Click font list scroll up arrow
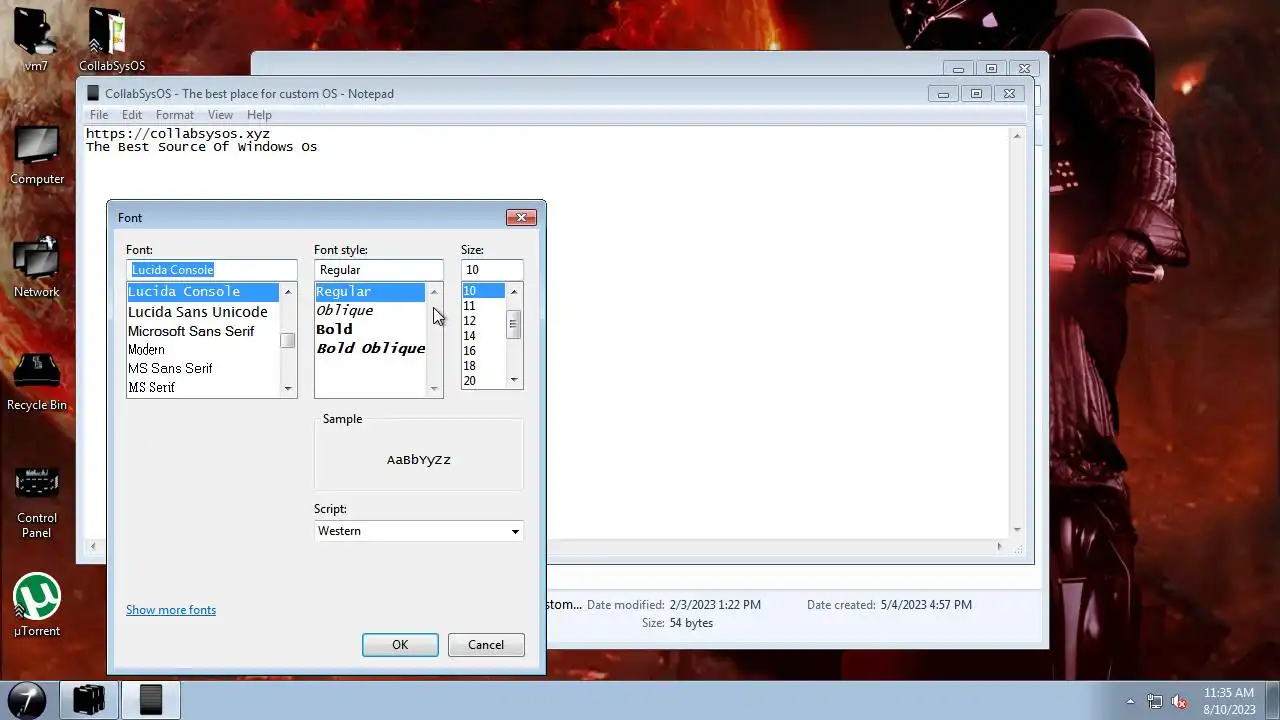This screenshot has height=720, width=1280. pyautogui.click(x=288, y=292)
